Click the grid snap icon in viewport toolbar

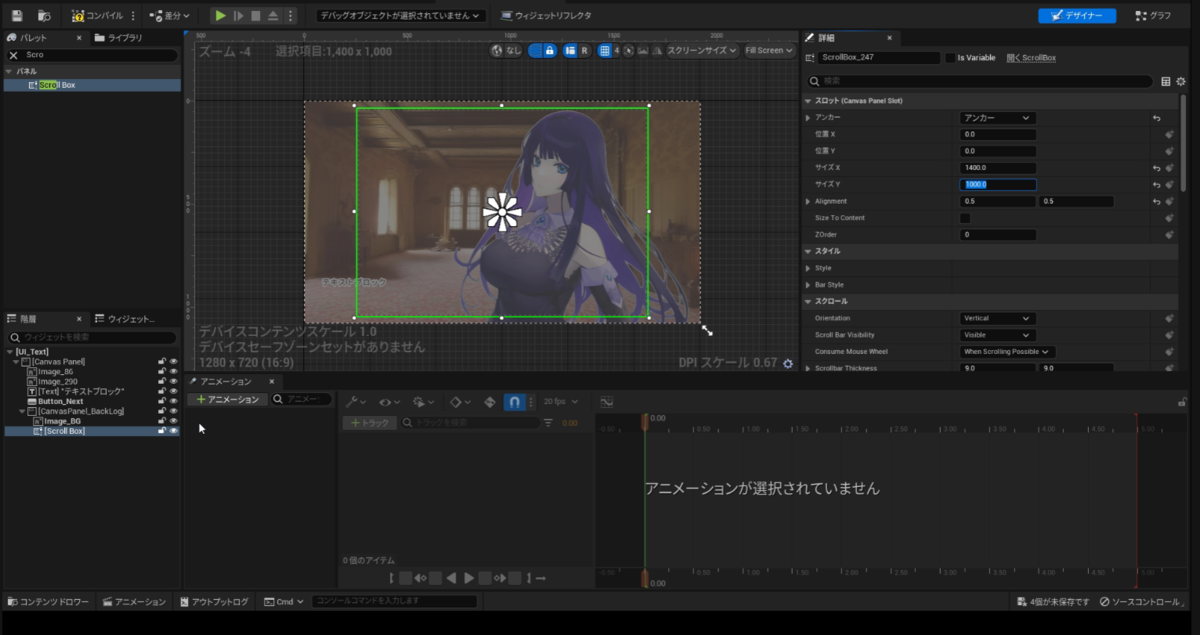click(604, 50)
